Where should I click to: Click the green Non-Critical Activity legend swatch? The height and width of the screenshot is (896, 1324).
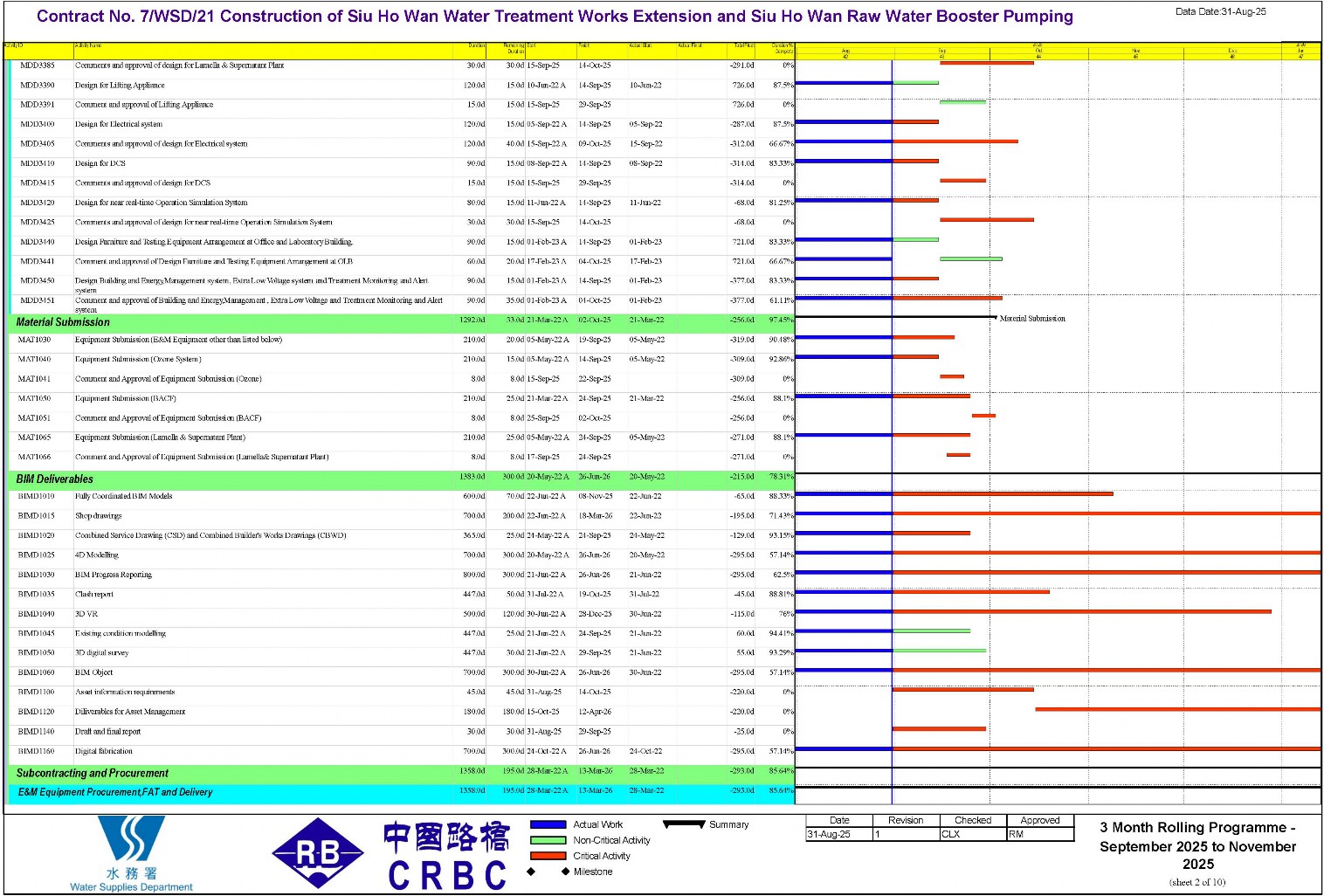tap(548, 840)
